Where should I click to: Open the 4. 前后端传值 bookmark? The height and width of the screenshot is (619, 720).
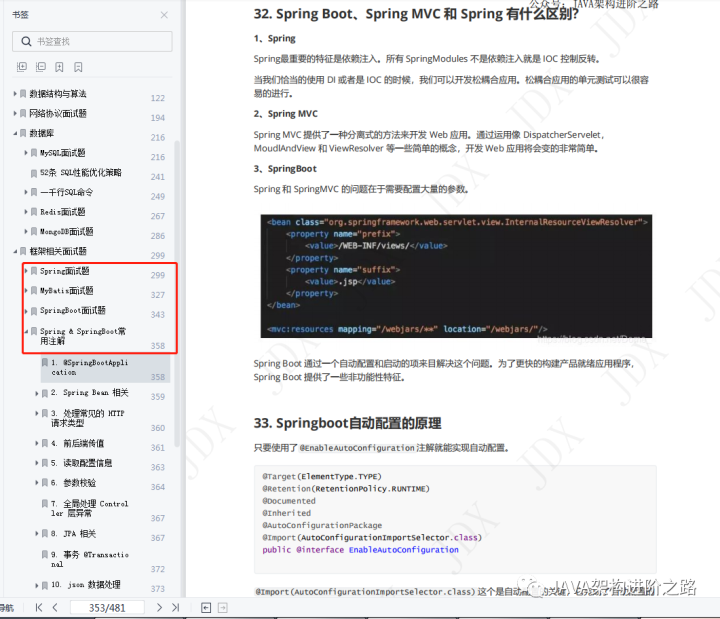click(x=78, y=443)
